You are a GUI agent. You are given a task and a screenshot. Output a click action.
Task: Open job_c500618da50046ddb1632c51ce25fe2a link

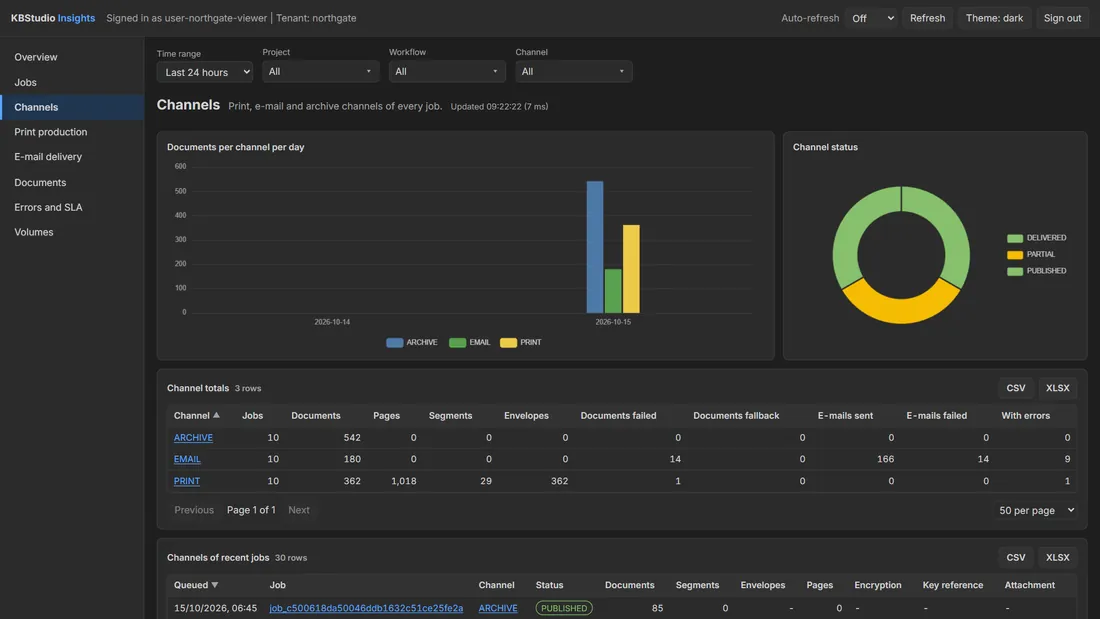366,608
